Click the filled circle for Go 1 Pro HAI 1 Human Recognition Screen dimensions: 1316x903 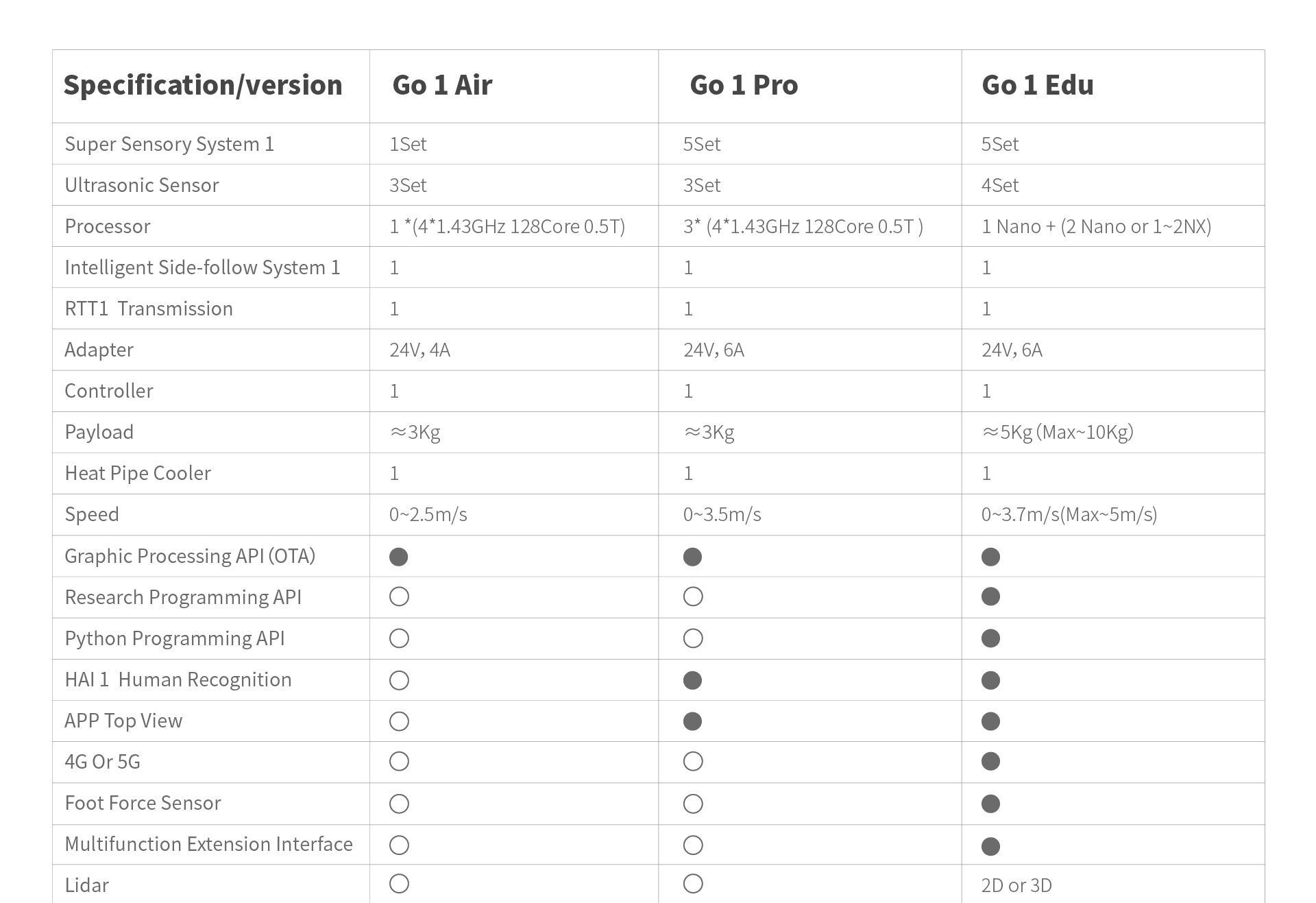tap(692, 680)
